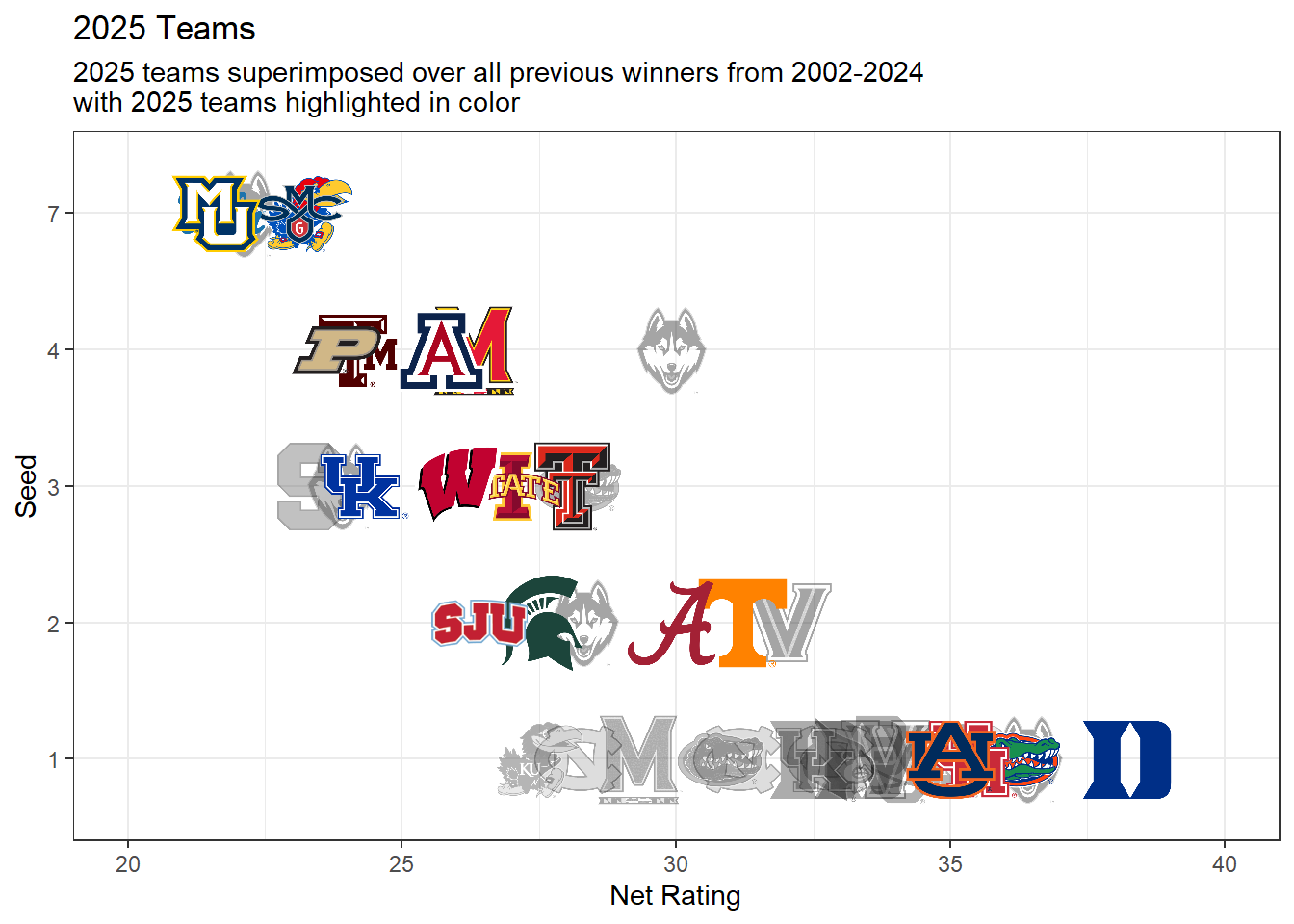Click the Florida Gators colored logo
This screenshot has width=1294, height=924.
(1024, 757)
